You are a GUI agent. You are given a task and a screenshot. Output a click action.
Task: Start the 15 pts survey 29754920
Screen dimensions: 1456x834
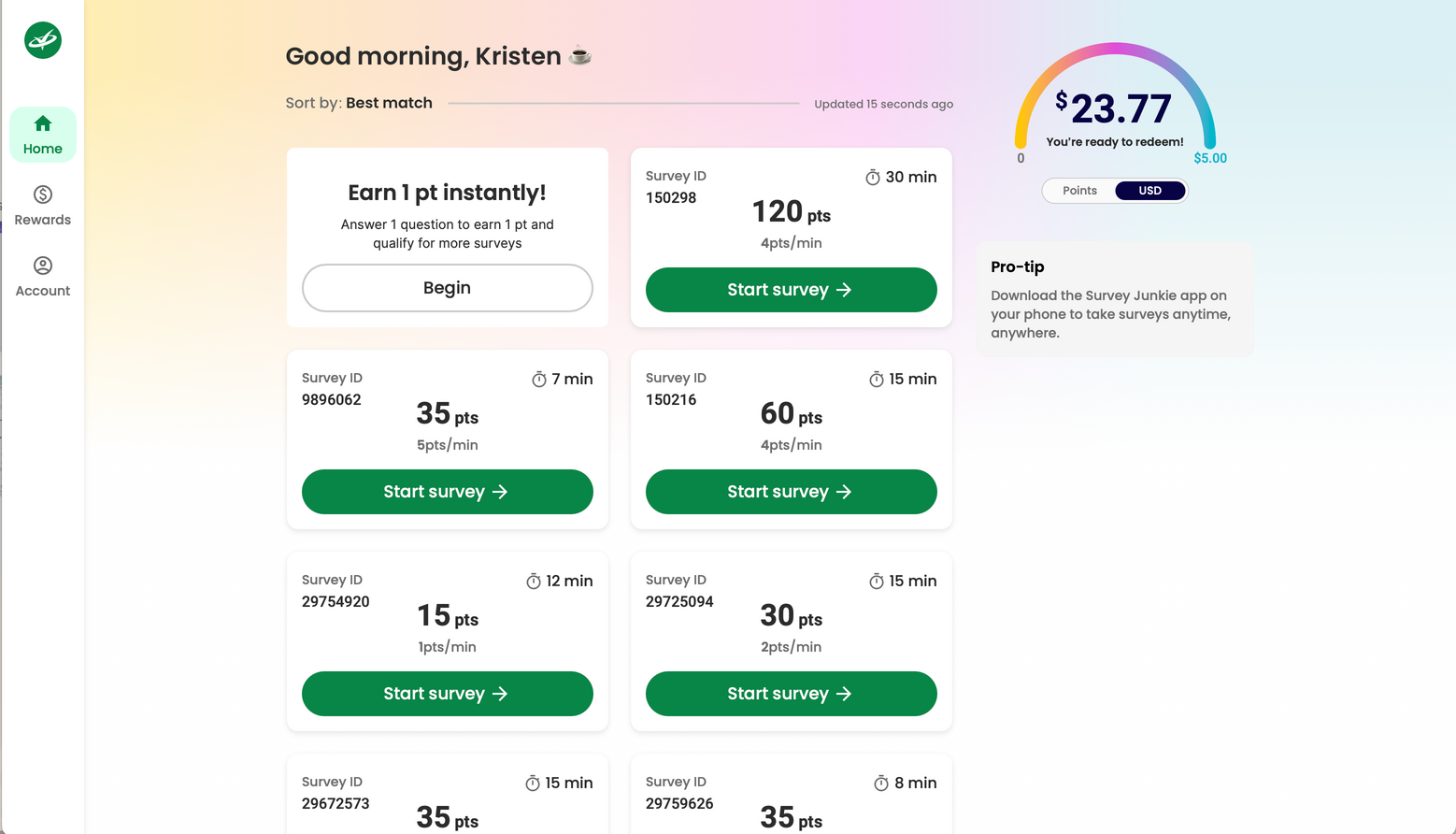[447, 694]
